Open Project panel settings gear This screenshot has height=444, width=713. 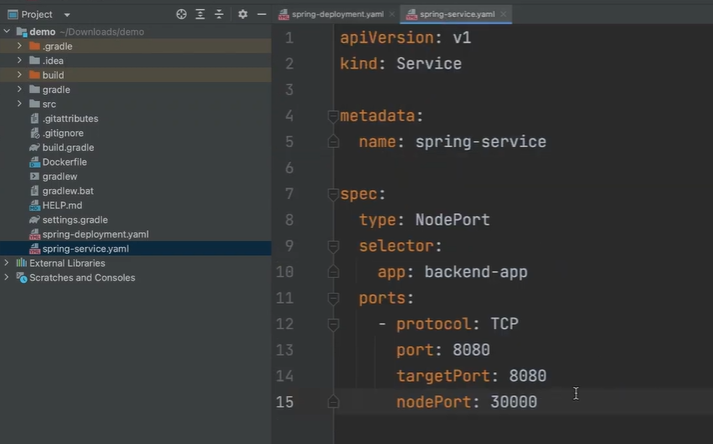coord(243,15)
